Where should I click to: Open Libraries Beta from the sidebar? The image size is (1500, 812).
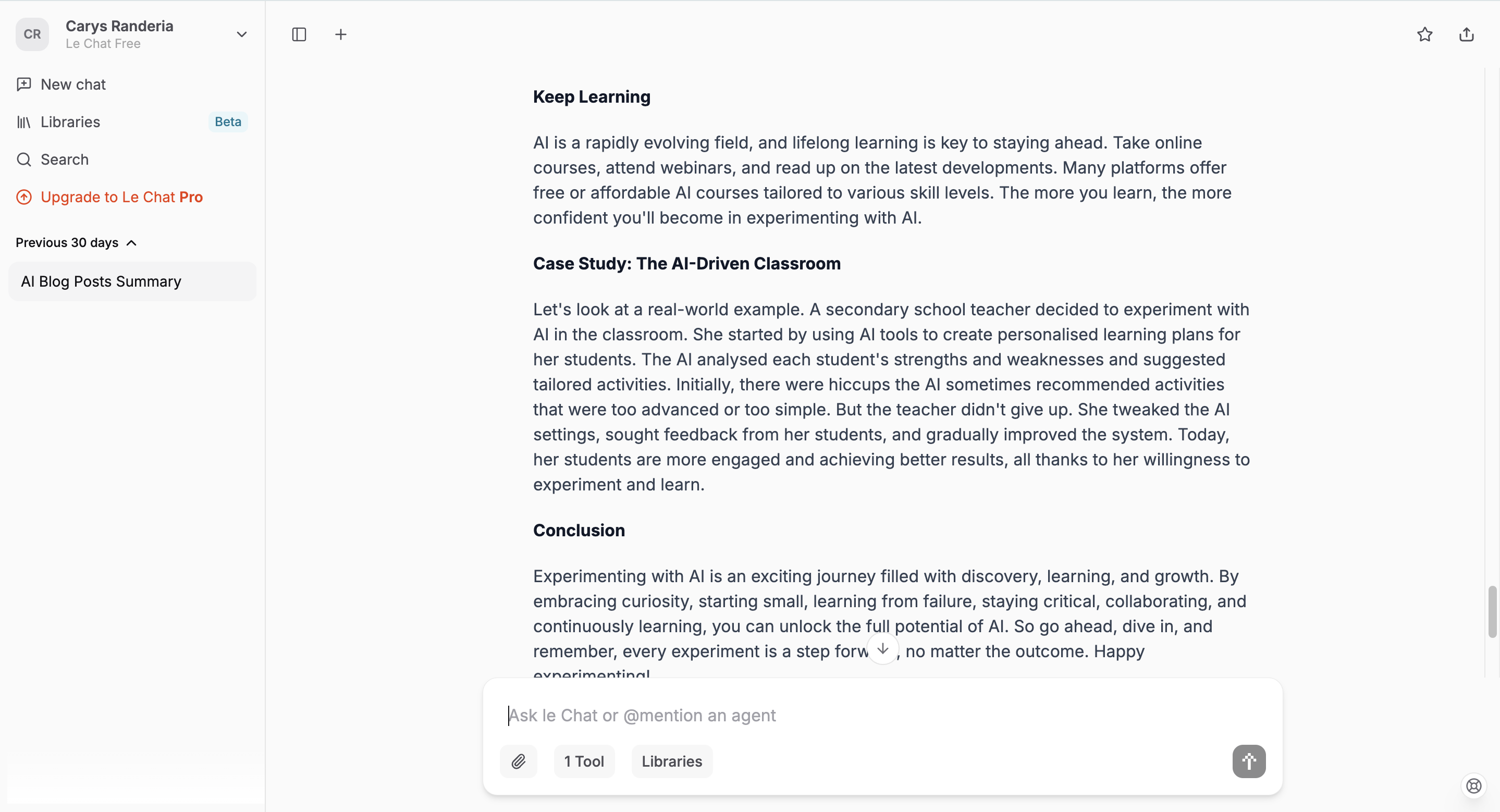(x=70, y=121)
